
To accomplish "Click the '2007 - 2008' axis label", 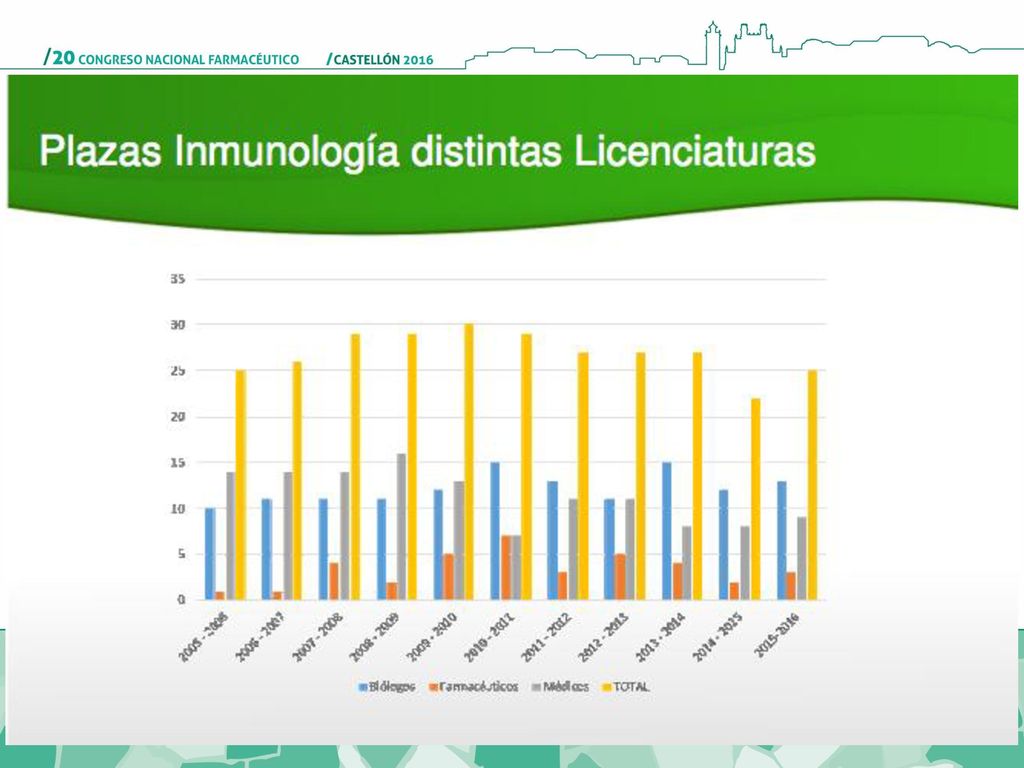I will pyautogui.click(x=317, y=637).
